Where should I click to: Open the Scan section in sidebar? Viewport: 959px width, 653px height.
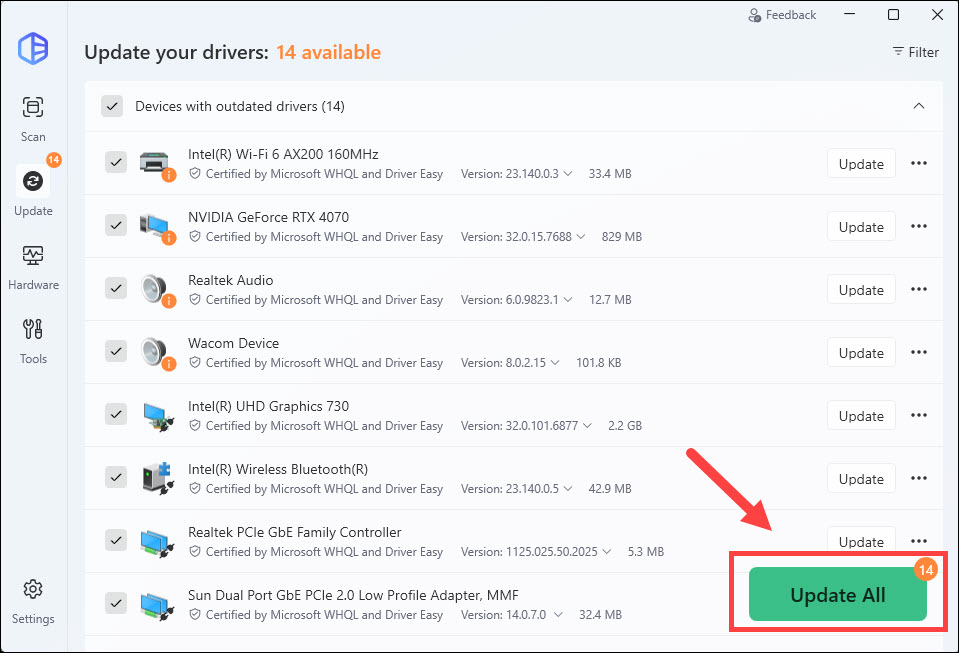pyautogui.click(x=33, y=117)
